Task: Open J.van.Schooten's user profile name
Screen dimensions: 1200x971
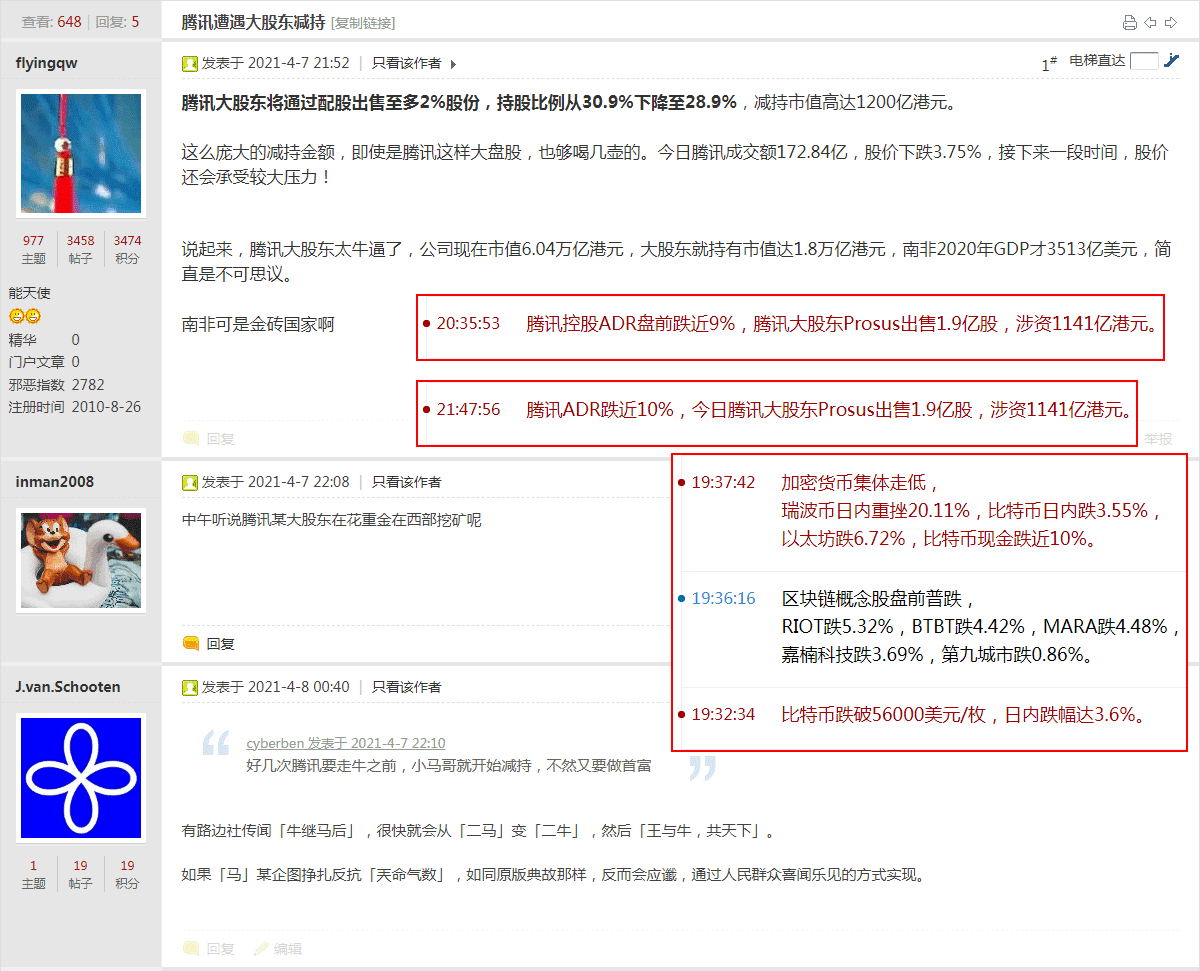Action: pyautogui.click(x=68, y=687)
